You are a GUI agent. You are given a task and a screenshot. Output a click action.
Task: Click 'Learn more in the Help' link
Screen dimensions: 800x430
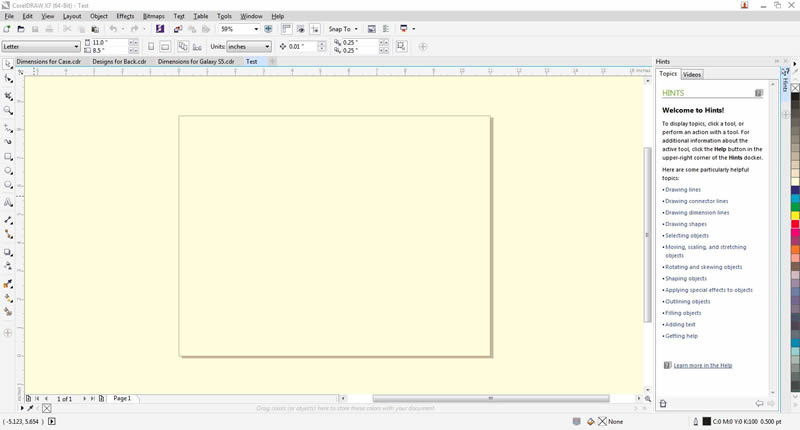[703, 365]
